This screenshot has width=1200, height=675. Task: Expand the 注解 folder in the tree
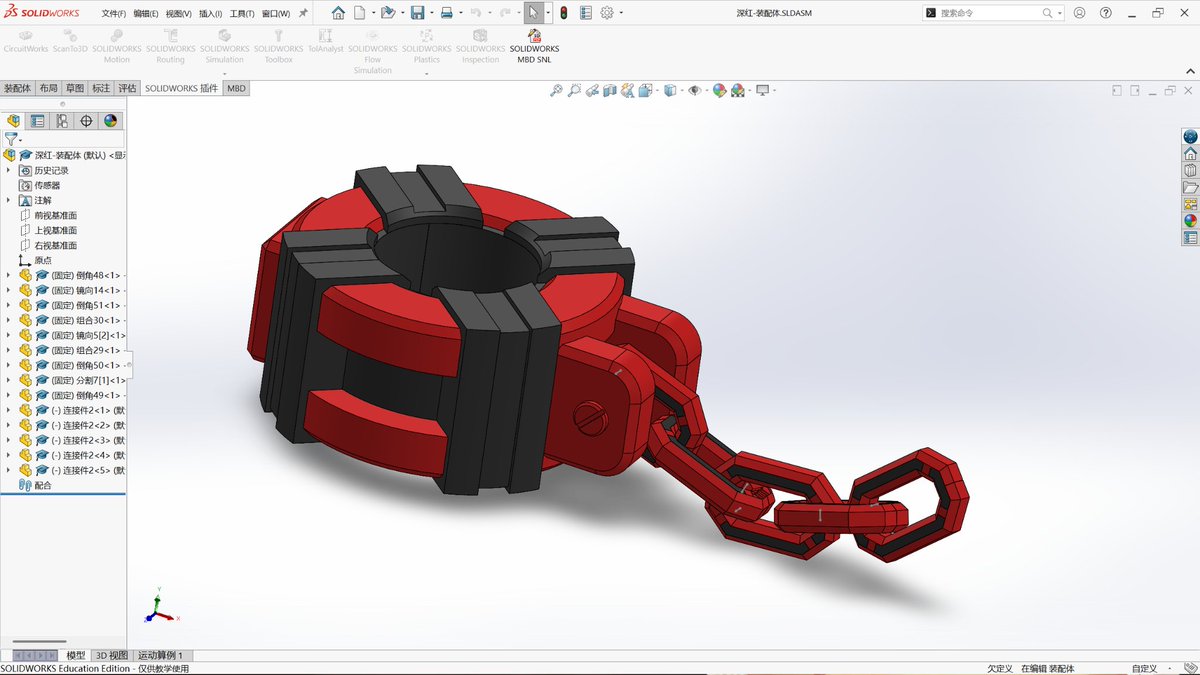[x=8, y=200]
